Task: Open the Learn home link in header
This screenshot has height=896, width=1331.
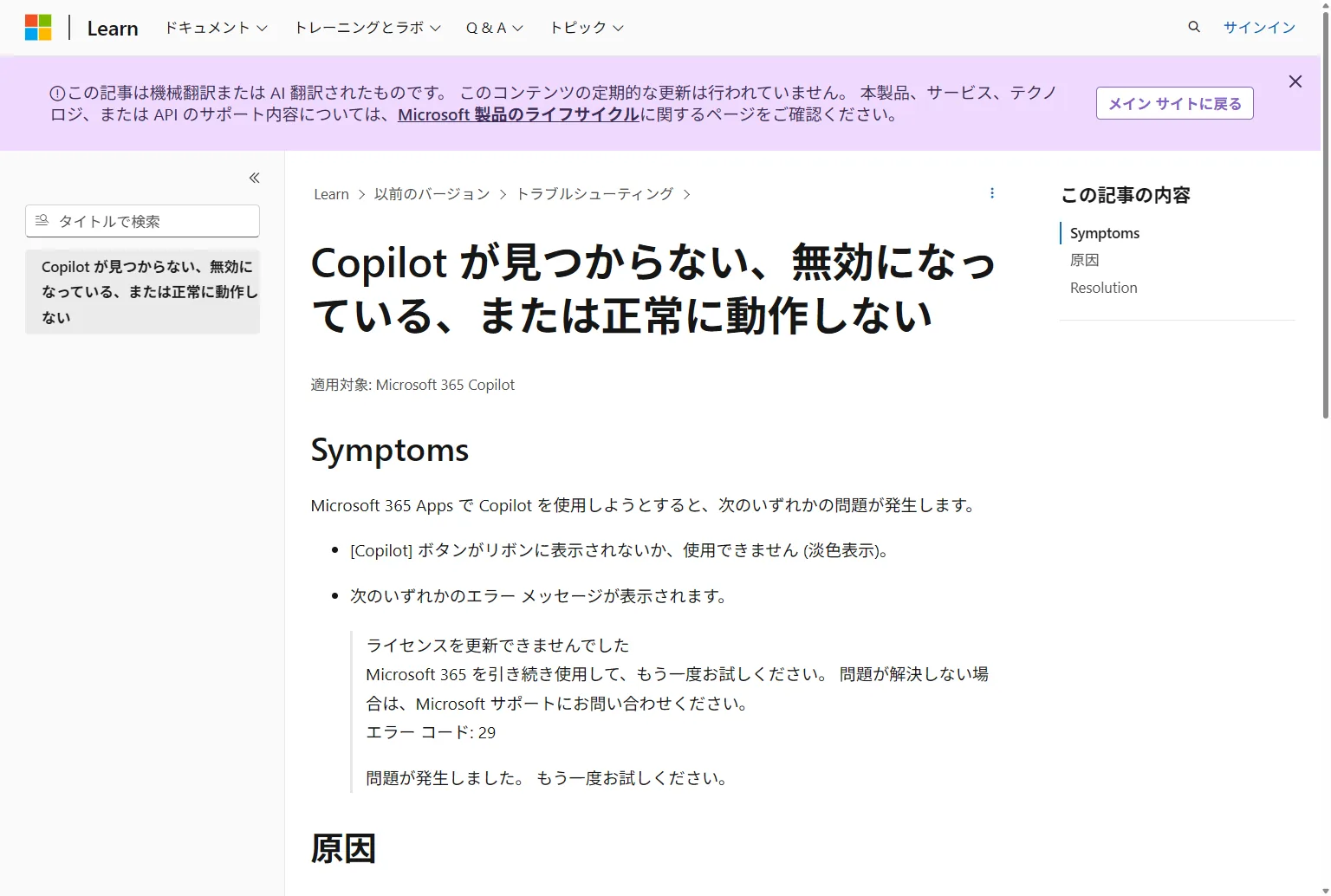Action: [x=113, y=29]
